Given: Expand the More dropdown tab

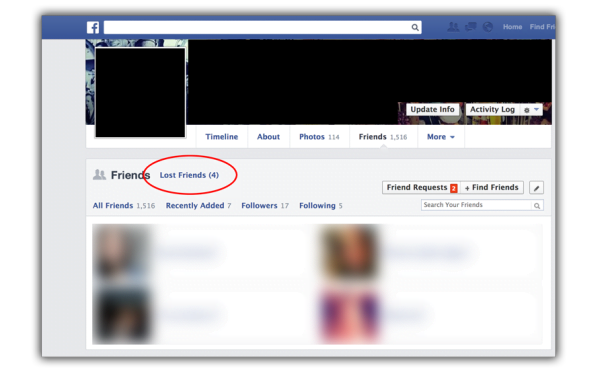Looking at the screenshot, I should click(441, 137).
